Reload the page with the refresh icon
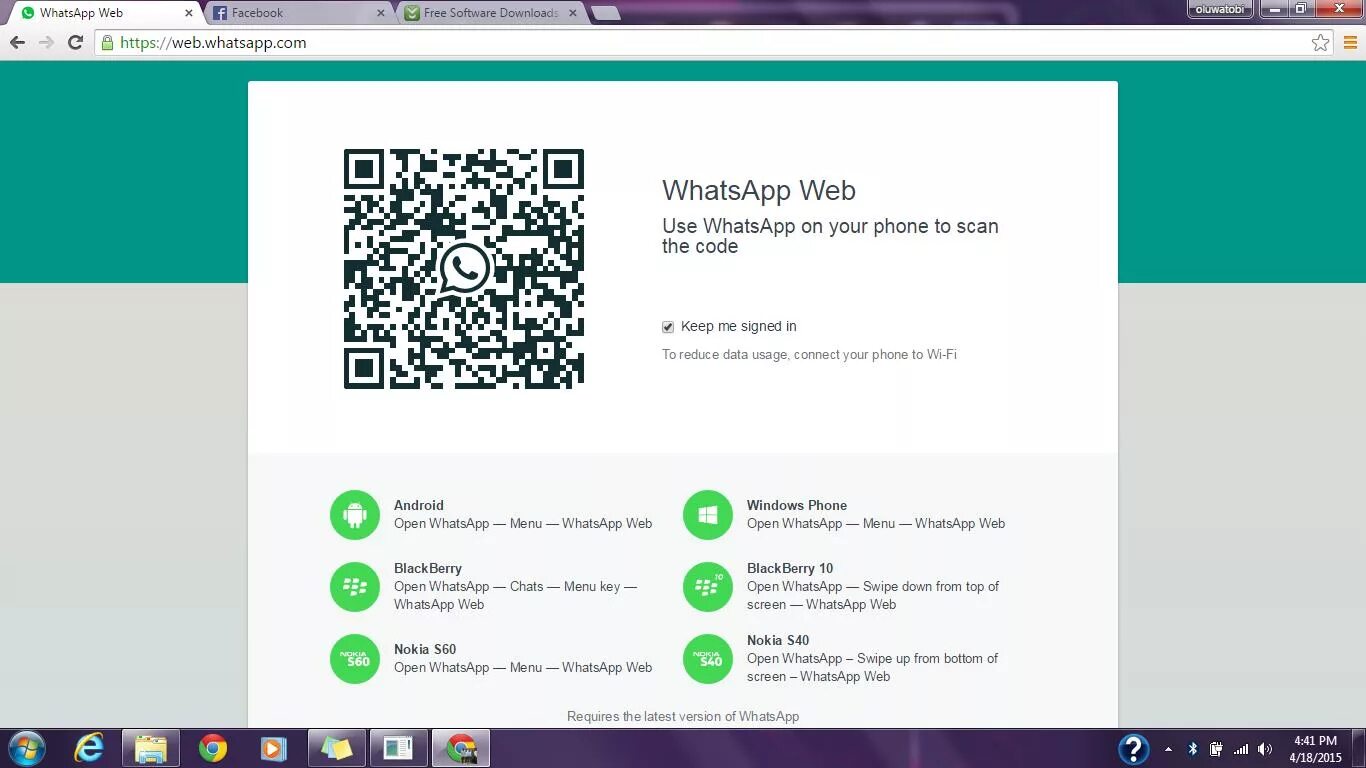The image size is (1366, 768). coord(75,42)
